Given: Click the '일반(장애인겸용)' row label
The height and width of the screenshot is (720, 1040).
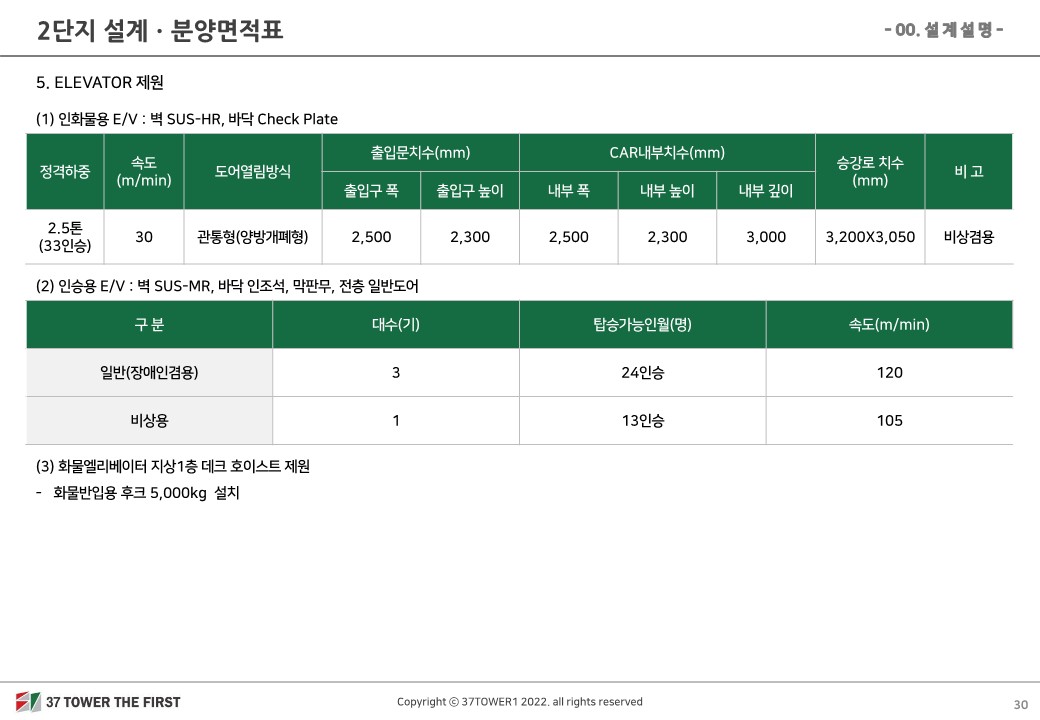Looking at the screenshot, I should [x=149, y=372].
